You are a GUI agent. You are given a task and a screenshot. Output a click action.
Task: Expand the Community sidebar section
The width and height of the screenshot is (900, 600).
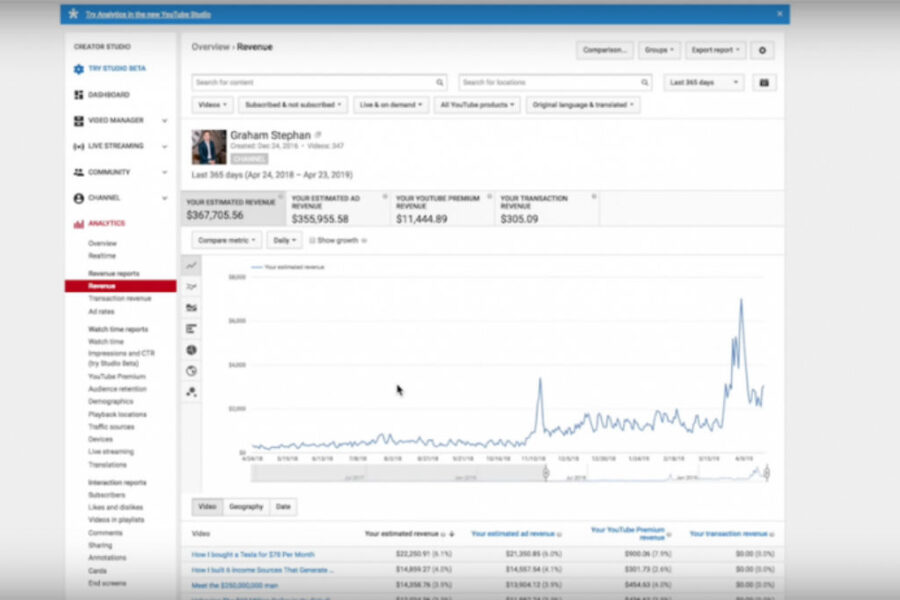pyautogui.click(x=165, y=172)
